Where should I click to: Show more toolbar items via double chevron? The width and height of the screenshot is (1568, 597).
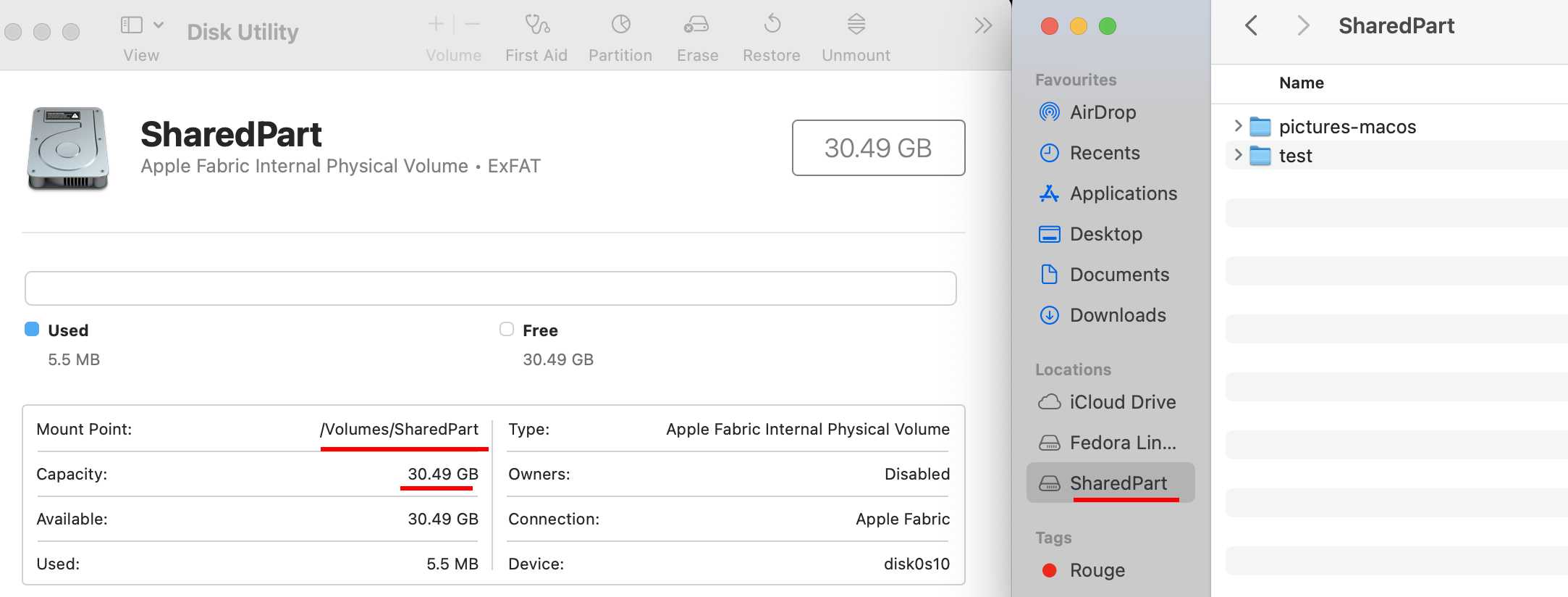(x=983, y=25)
